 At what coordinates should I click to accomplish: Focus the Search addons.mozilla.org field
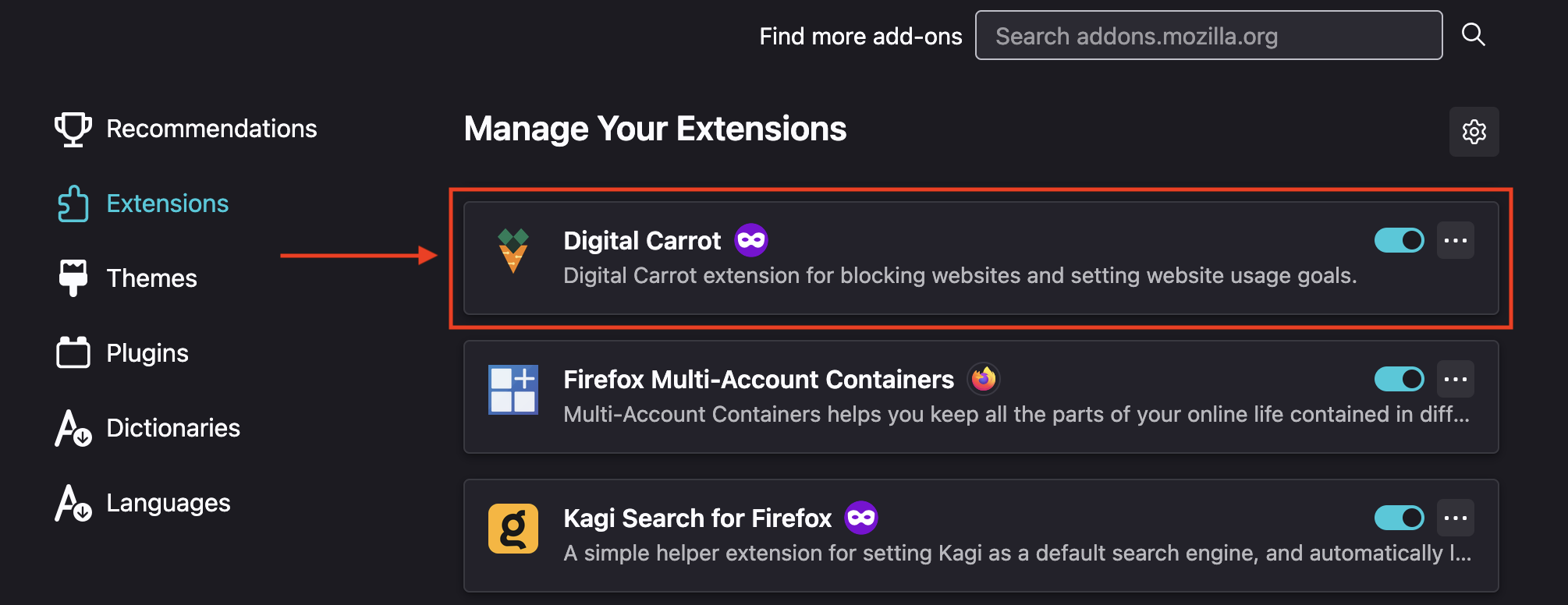1208,35
